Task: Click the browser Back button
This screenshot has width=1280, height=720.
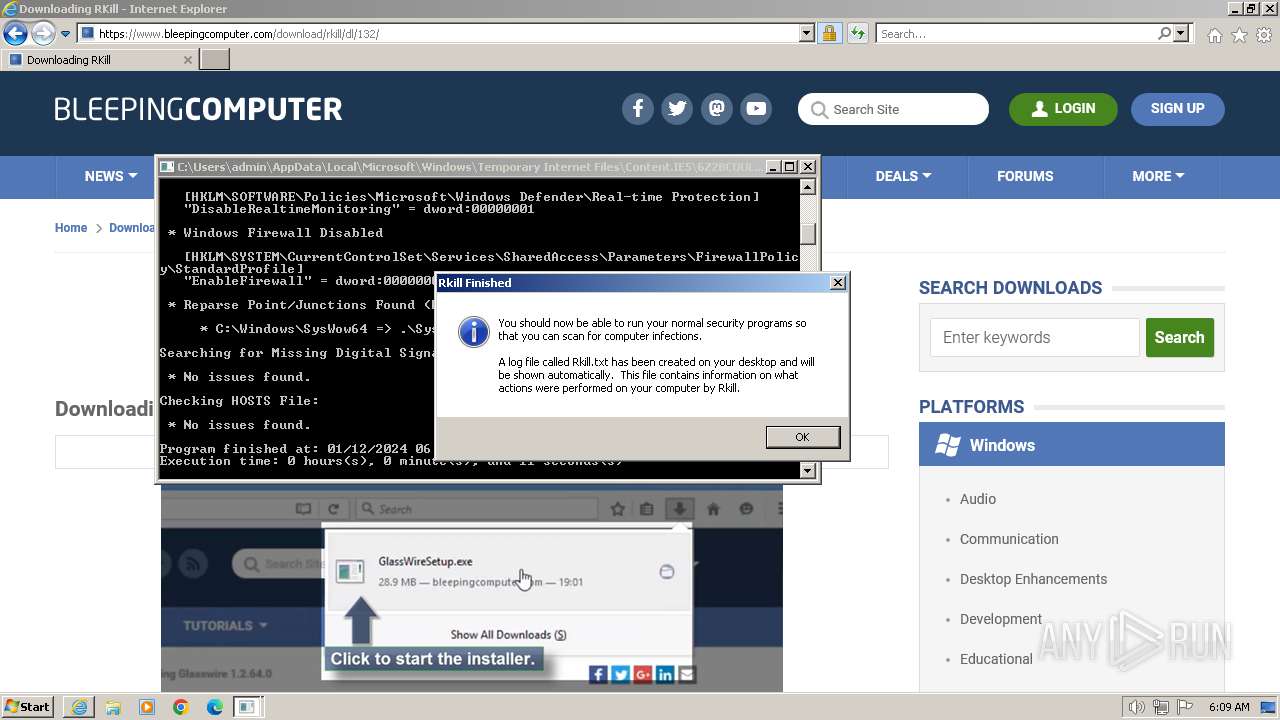Action: [15, 34]
